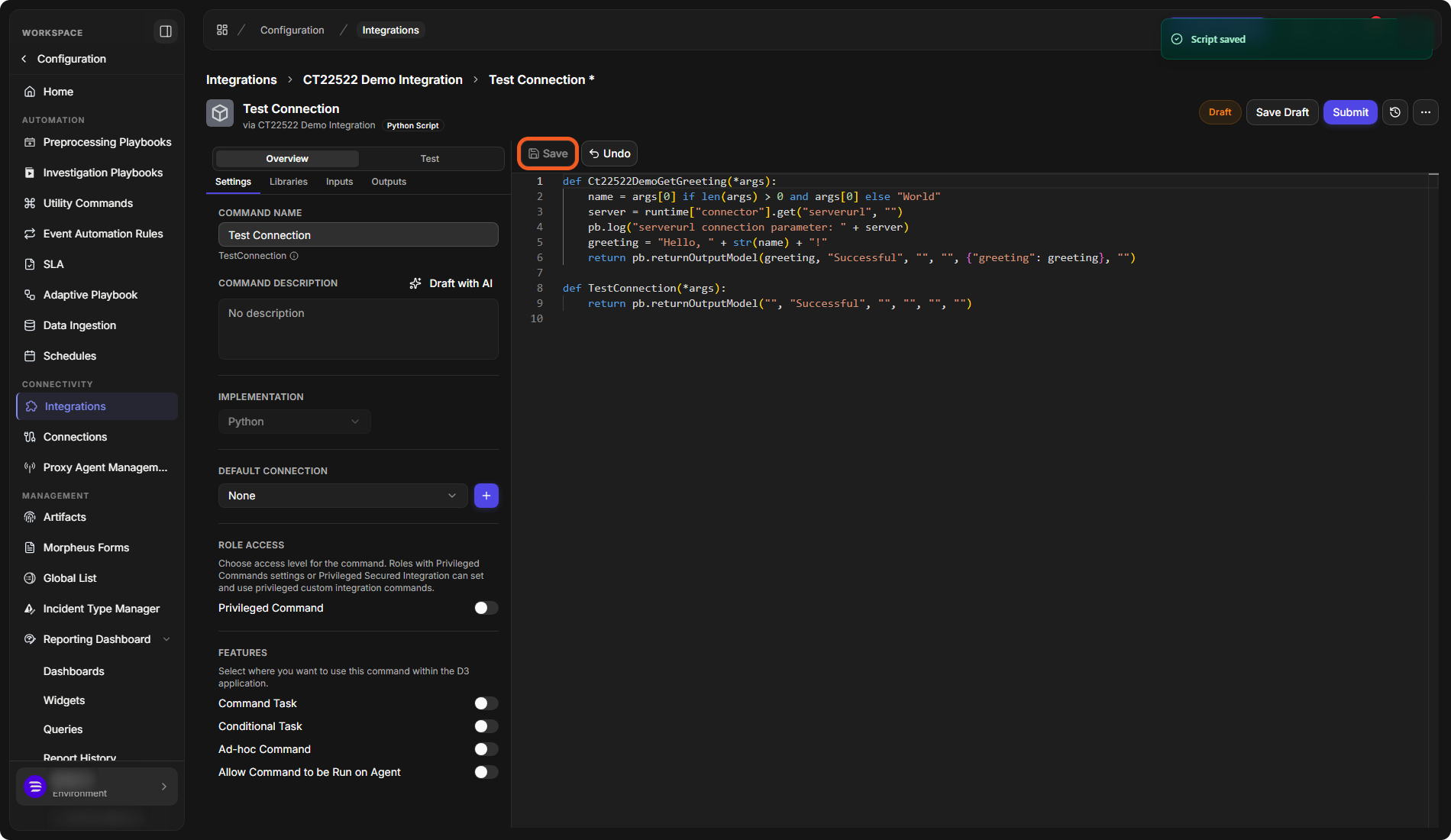This screenshot has height=840, width=1451.
Task: Click the Test Connection cube icon
Action: click(220, 113)
